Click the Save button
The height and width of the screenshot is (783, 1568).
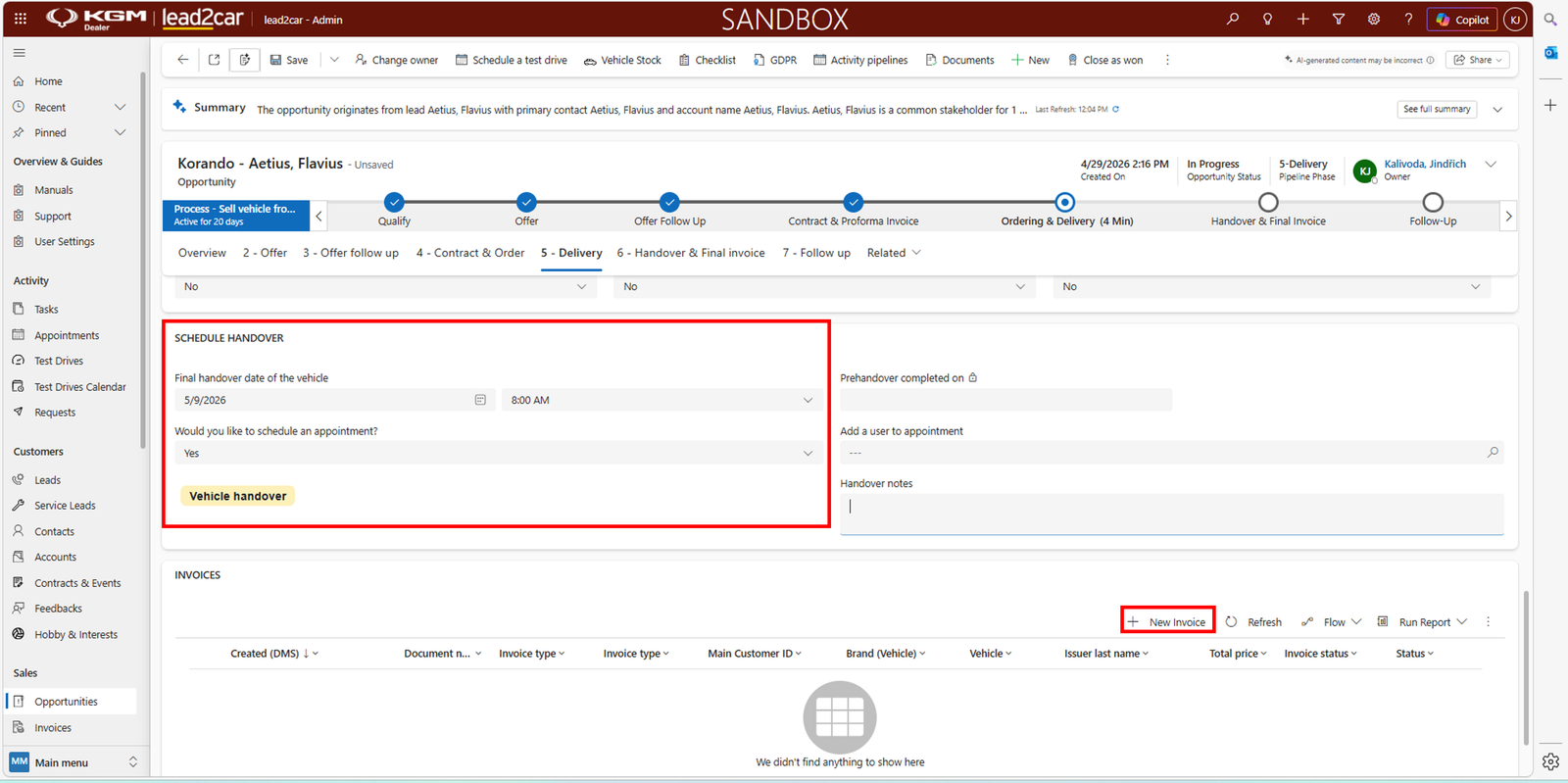(289, 60)
